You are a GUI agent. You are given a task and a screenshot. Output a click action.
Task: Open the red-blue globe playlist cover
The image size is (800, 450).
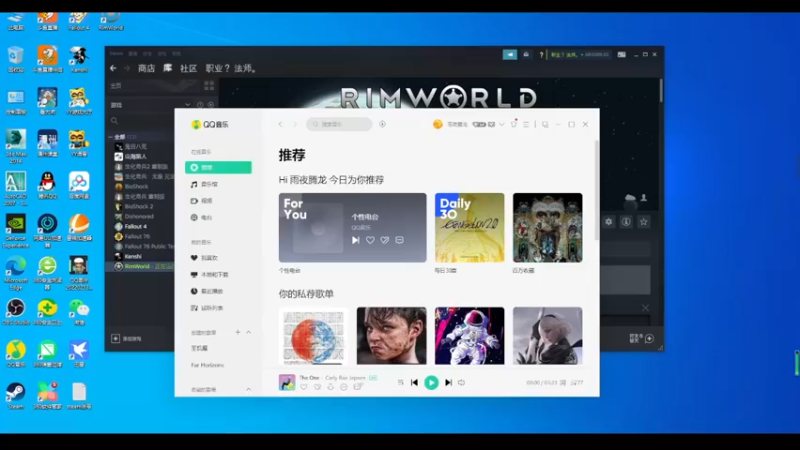(x=313, y=336)
